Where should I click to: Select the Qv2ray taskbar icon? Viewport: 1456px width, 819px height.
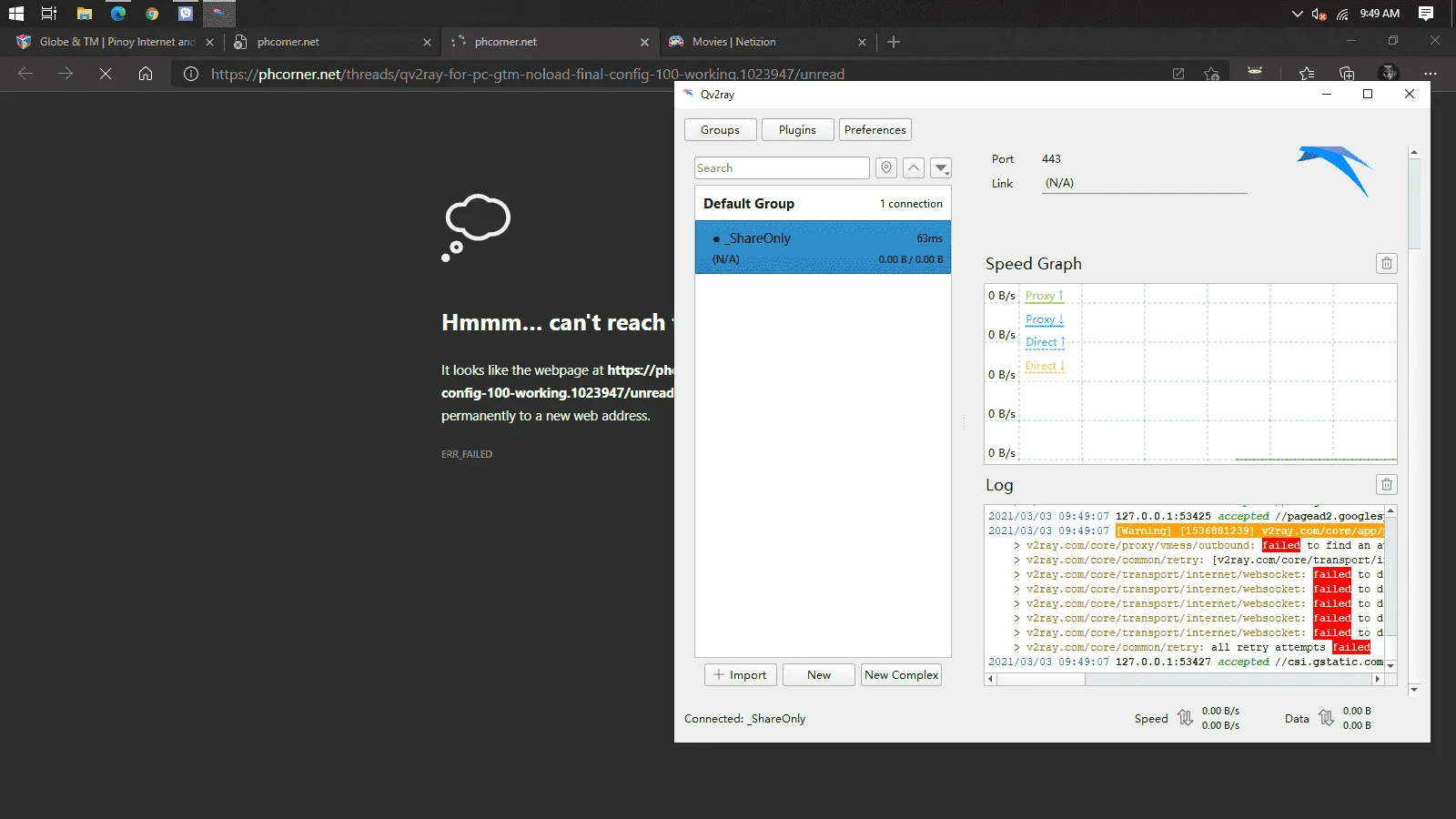219,14
